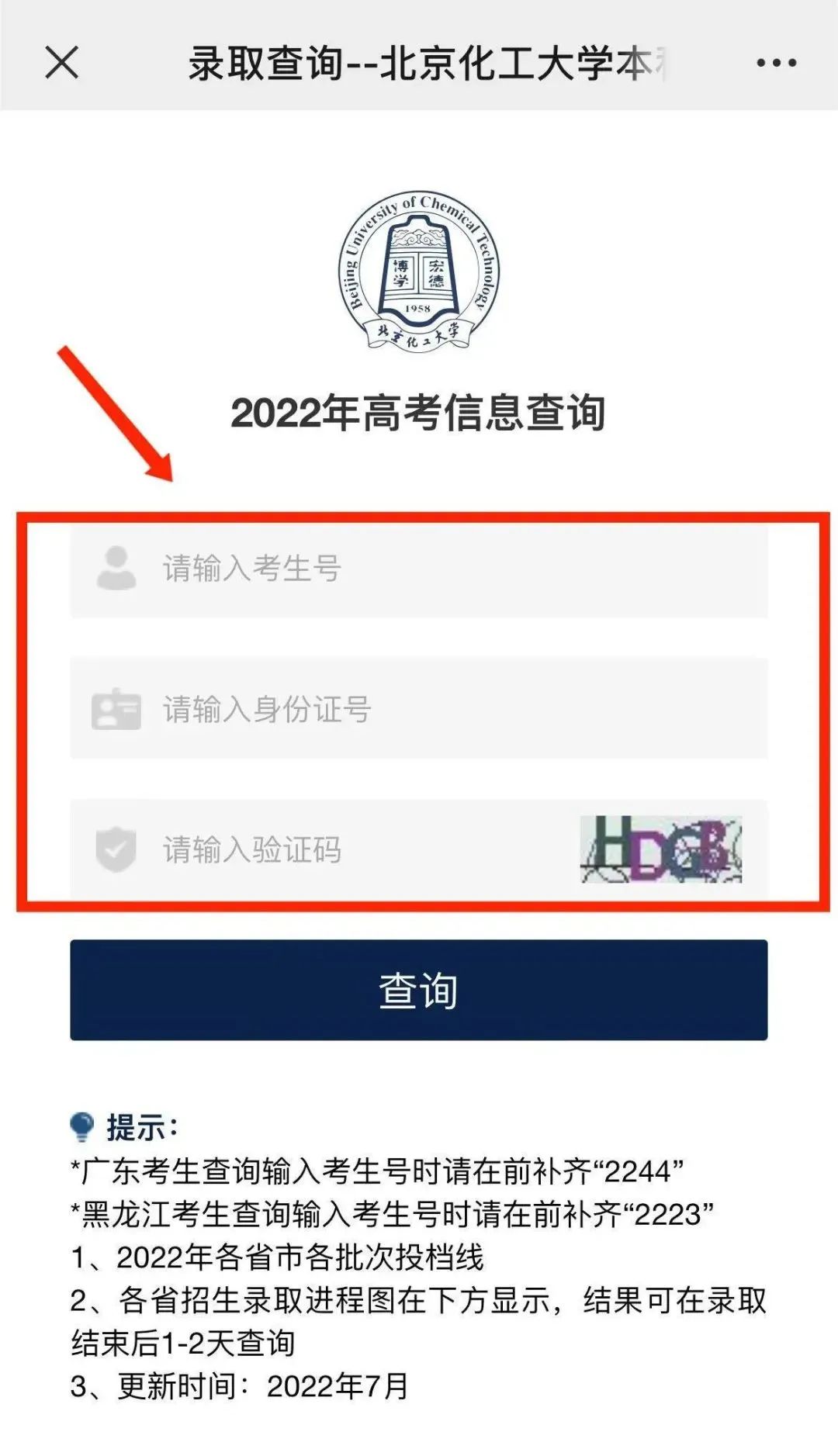Viewport: 838px width, 1456px height.
Task: Click the person icon beside 请输入考生号
Action: click(116, 568)
